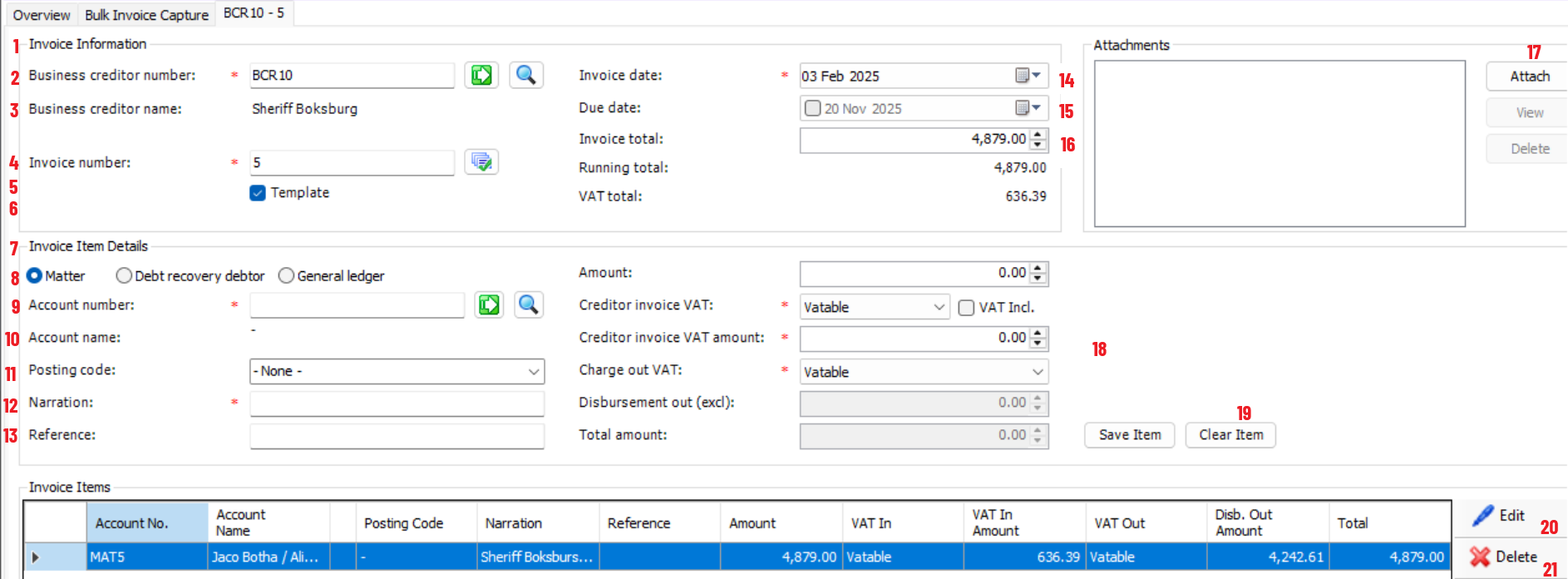Select General ledger radio button

(x=286, y=275)
